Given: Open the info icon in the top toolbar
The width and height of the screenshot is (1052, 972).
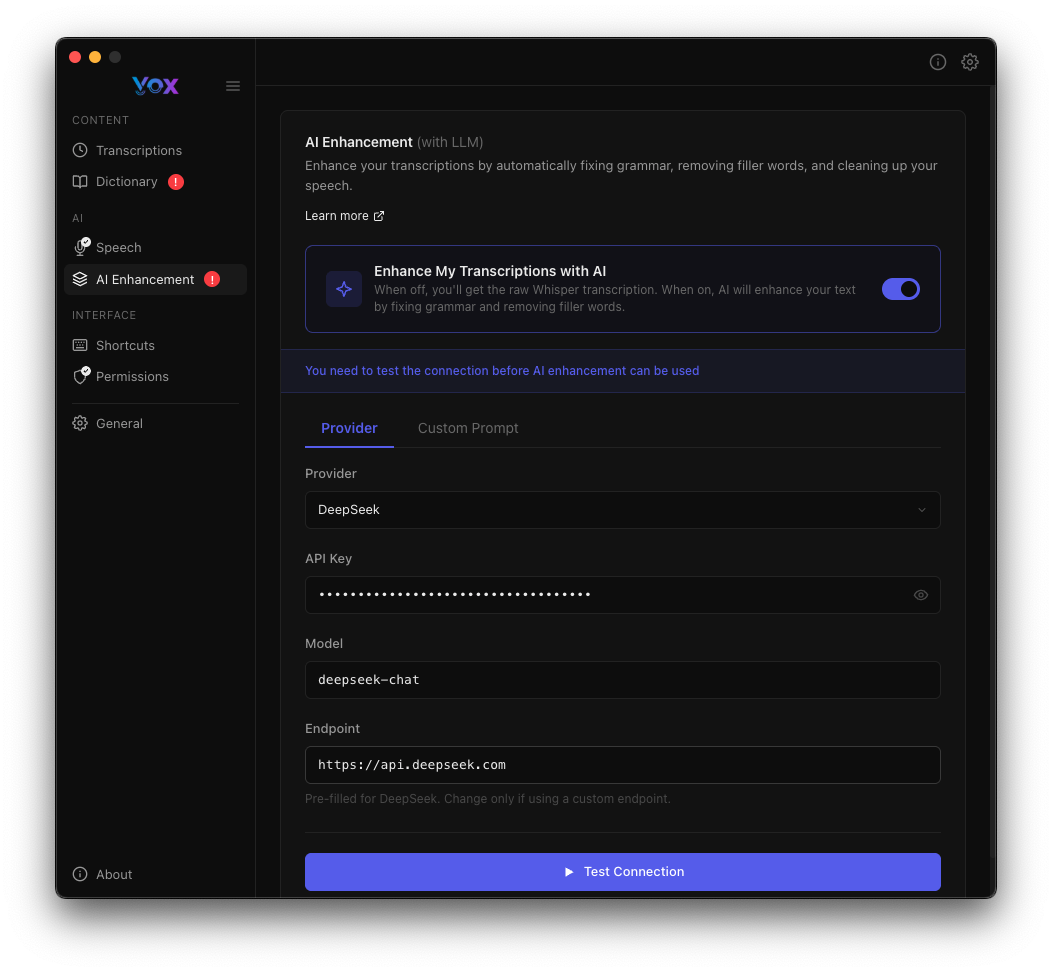Looking at the screenshot, I should (x=937, y=61).
